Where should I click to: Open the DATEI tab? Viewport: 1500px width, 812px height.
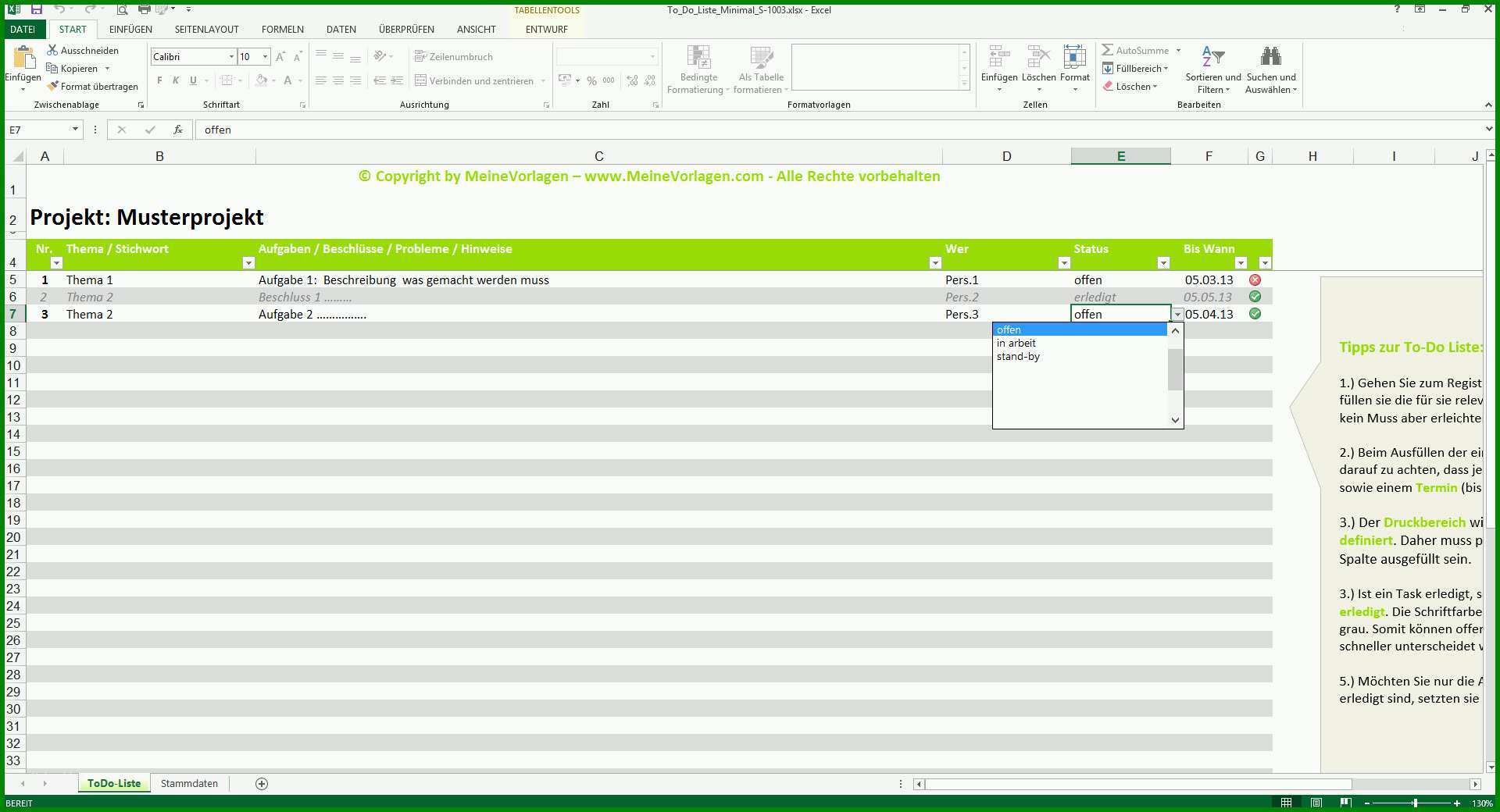click(x=23, y=29)
